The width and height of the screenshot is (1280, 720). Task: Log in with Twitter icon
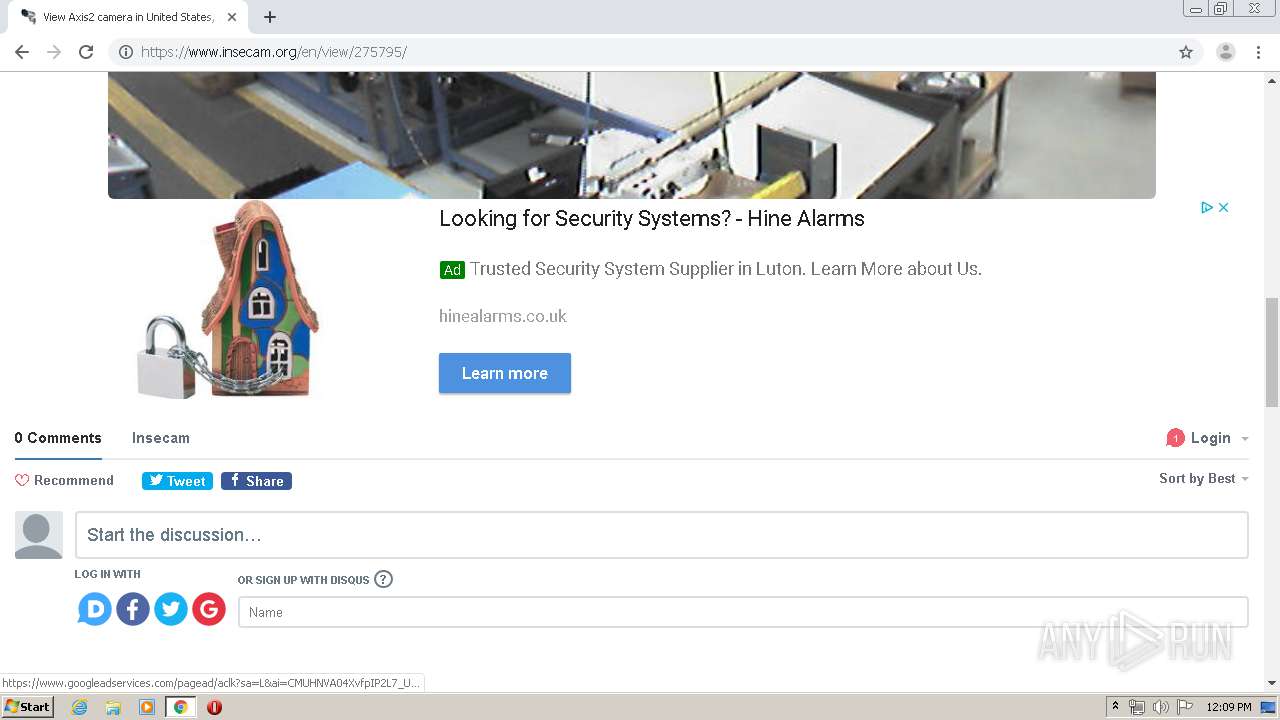pos(171,608)
